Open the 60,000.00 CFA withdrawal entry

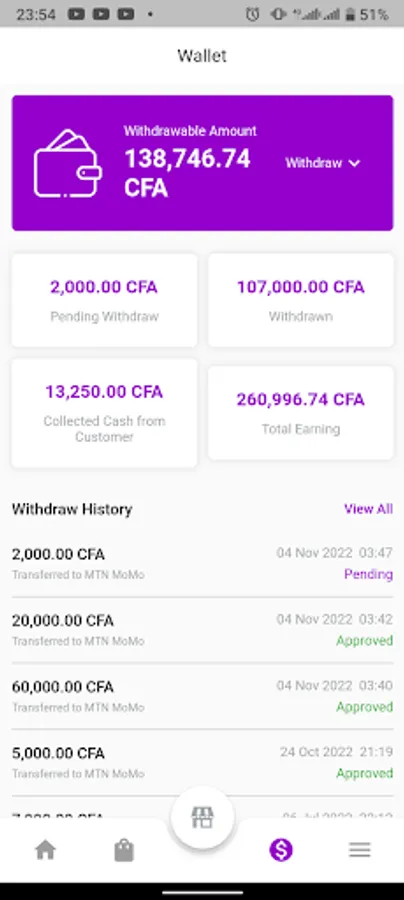coord(202,696)
